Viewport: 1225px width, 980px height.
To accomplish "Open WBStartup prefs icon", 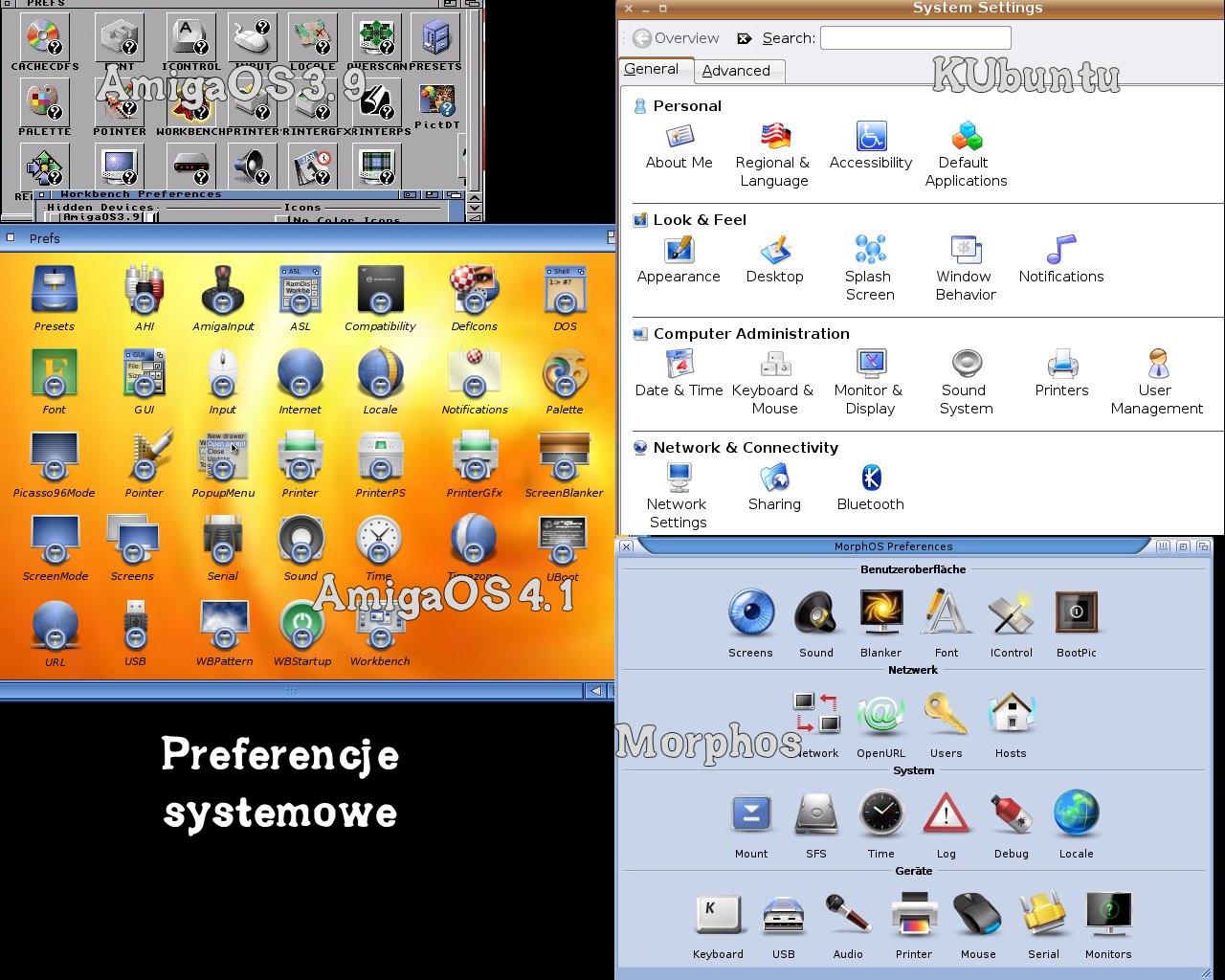I will coord(302,625).
